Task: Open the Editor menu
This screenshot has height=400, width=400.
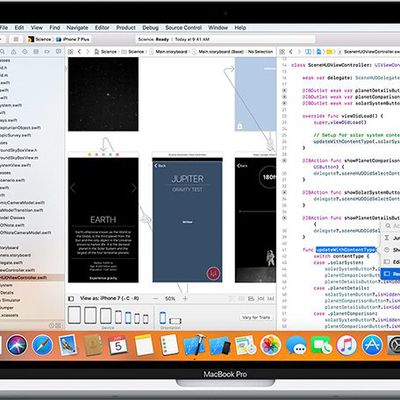Action: coord(102,28)
